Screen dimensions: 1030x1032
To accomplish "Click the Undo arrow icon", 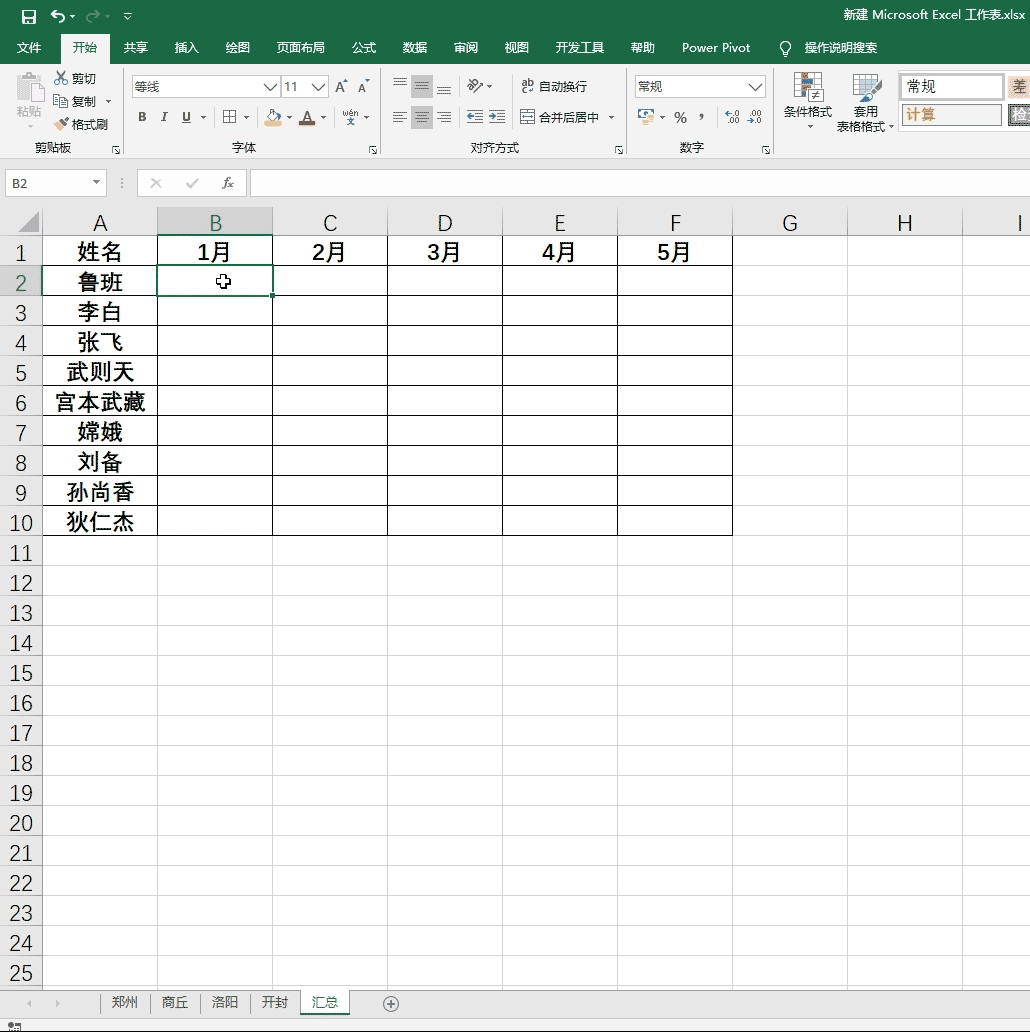I will (x=57, y=16).
